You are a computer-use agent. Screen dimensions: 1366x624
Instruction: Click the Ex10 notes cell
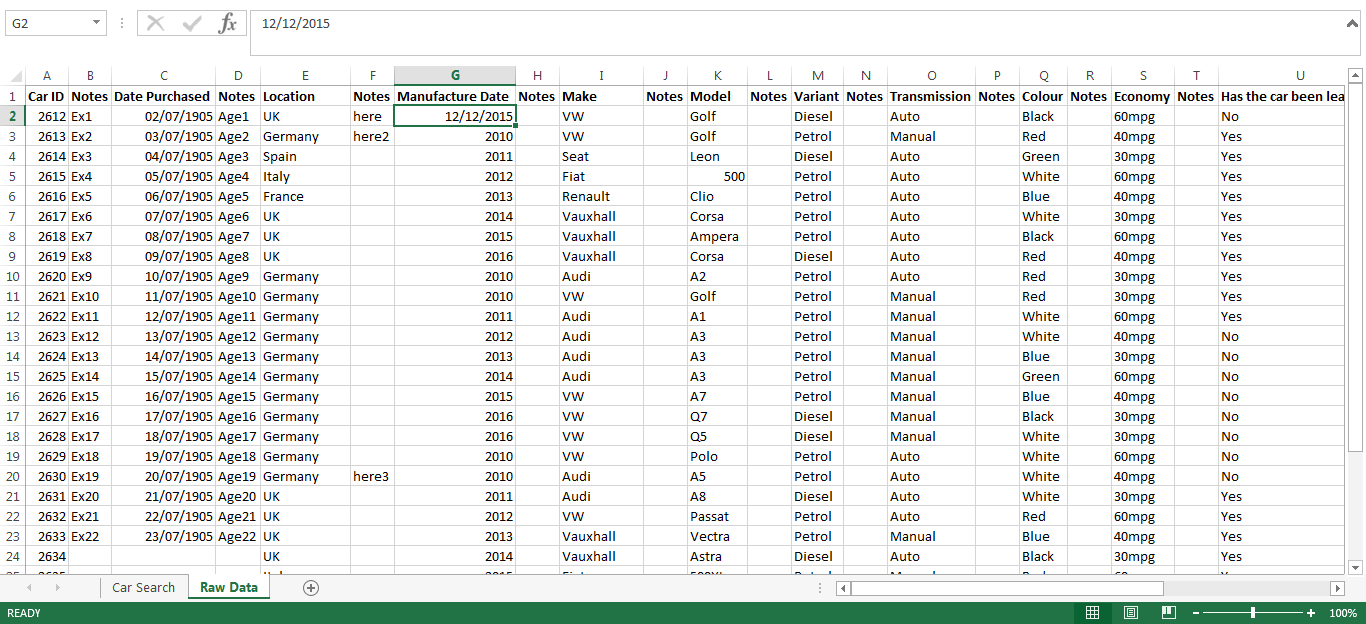90,296
